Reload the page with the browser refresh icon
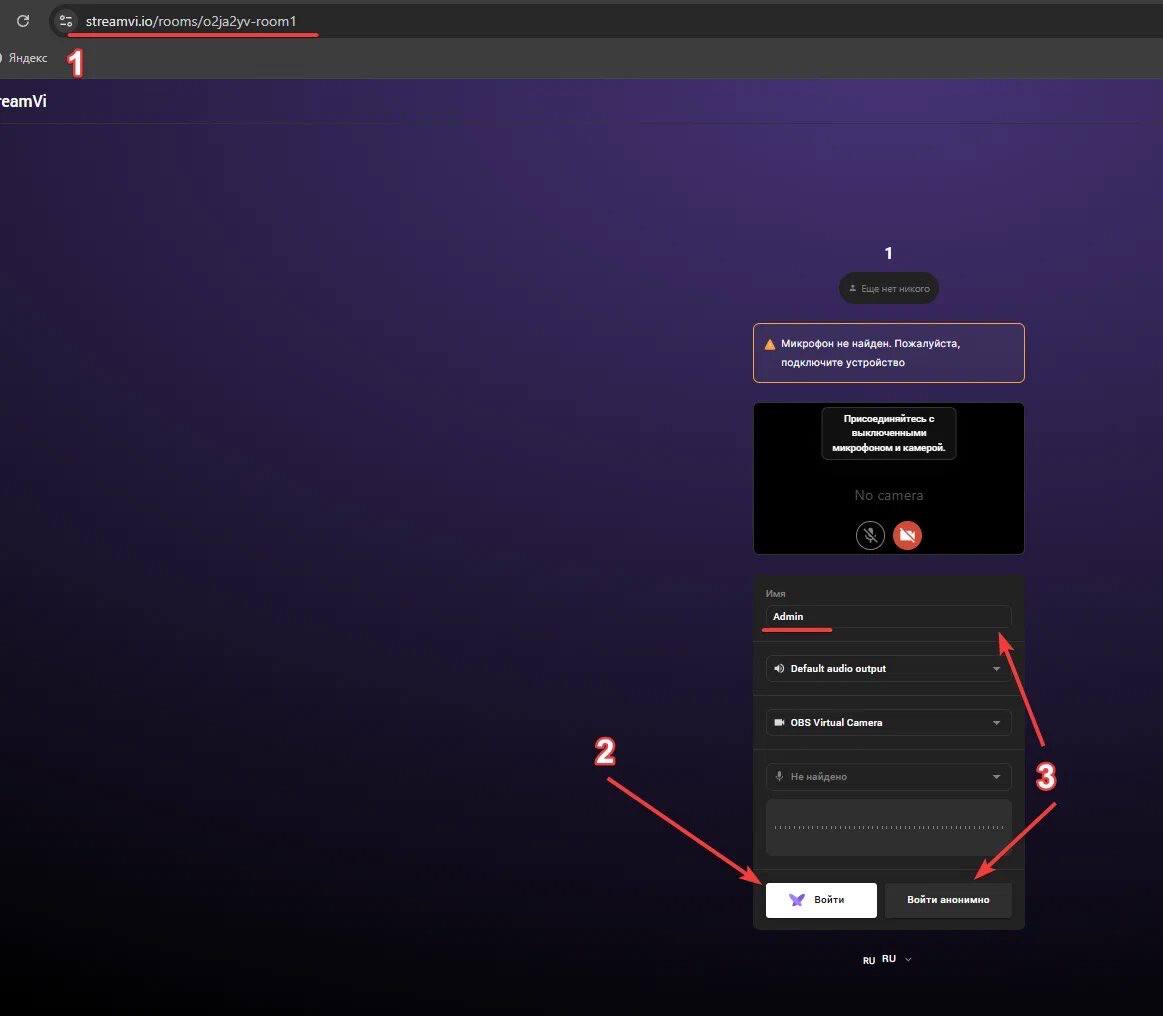 23,21
